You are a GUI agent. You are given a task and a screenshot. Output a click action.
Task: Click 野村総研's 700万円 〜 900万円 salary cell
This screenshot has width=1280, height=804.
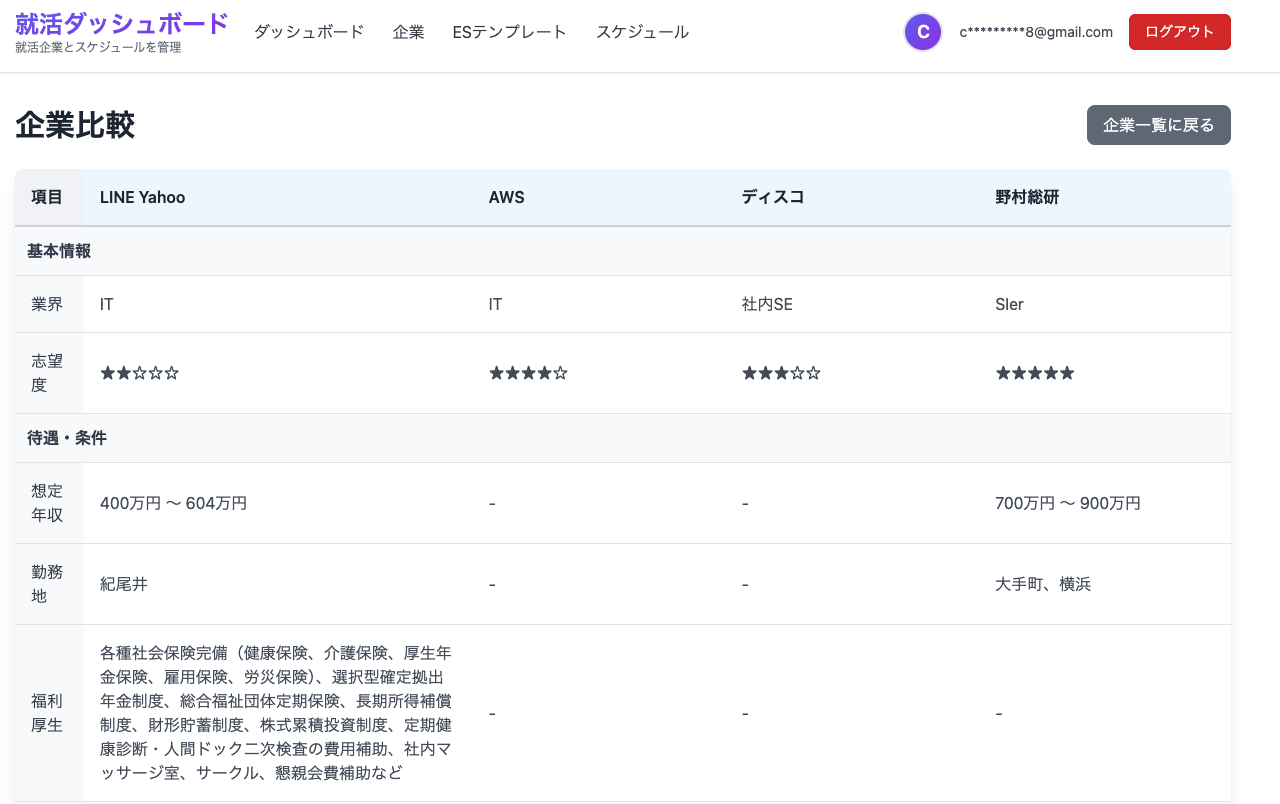coord(1067,503)
